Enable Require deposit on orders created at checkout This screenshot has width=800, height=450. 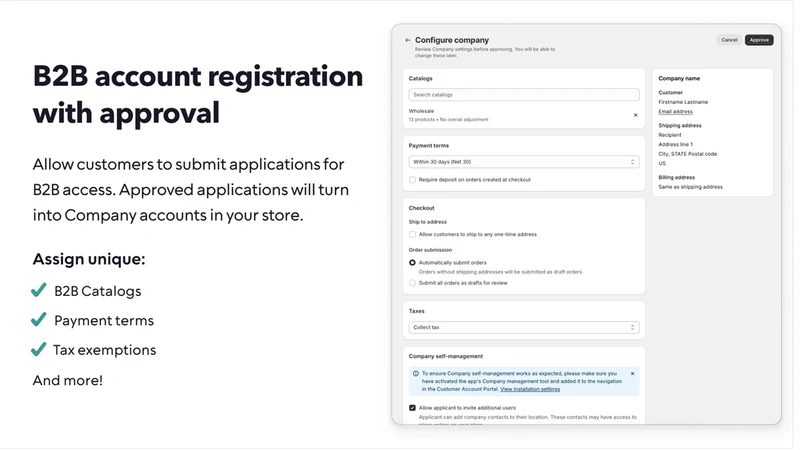pos(412,180)
